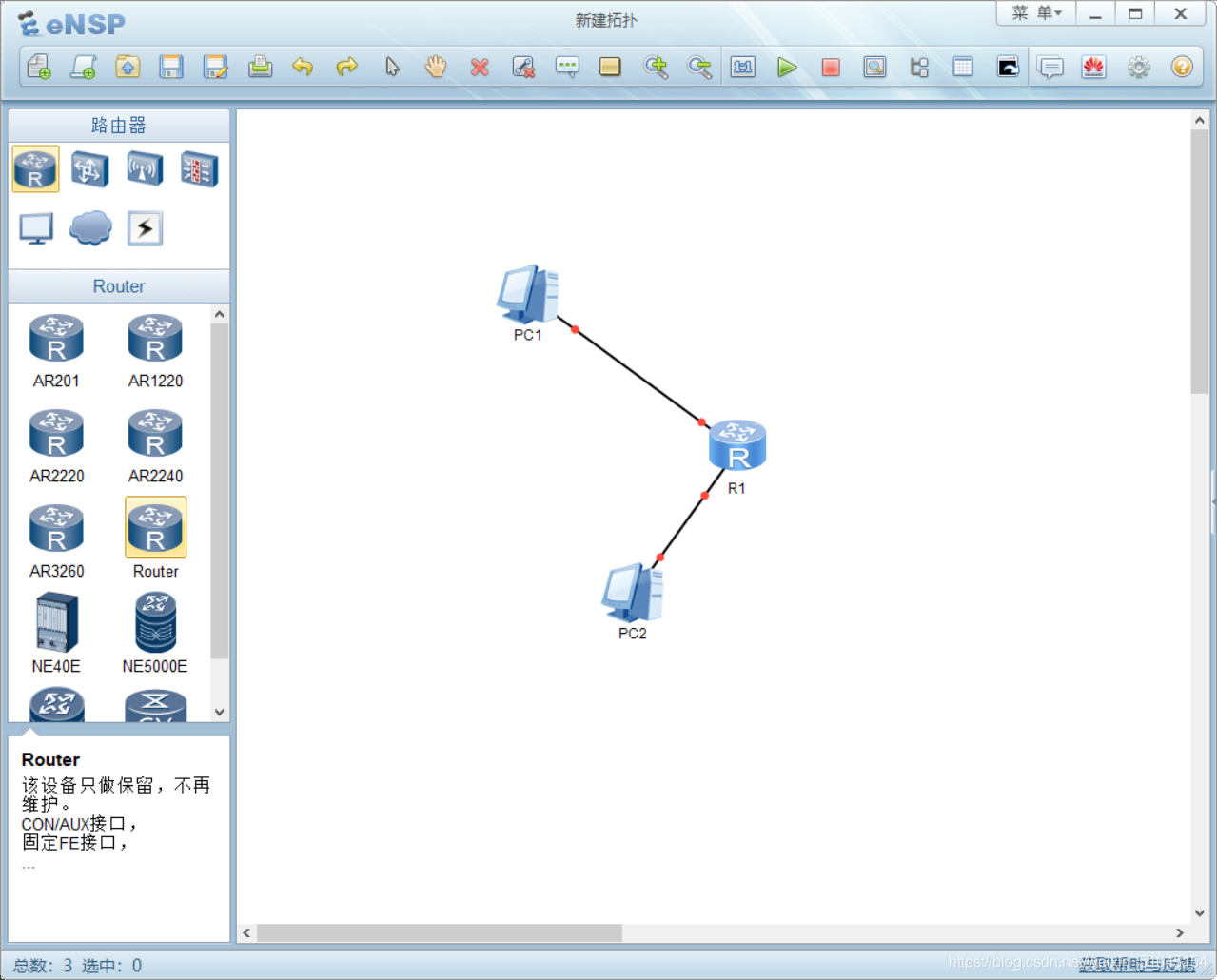Save the current topology
Screen dimensions: 1217x980
coord(171,67)
